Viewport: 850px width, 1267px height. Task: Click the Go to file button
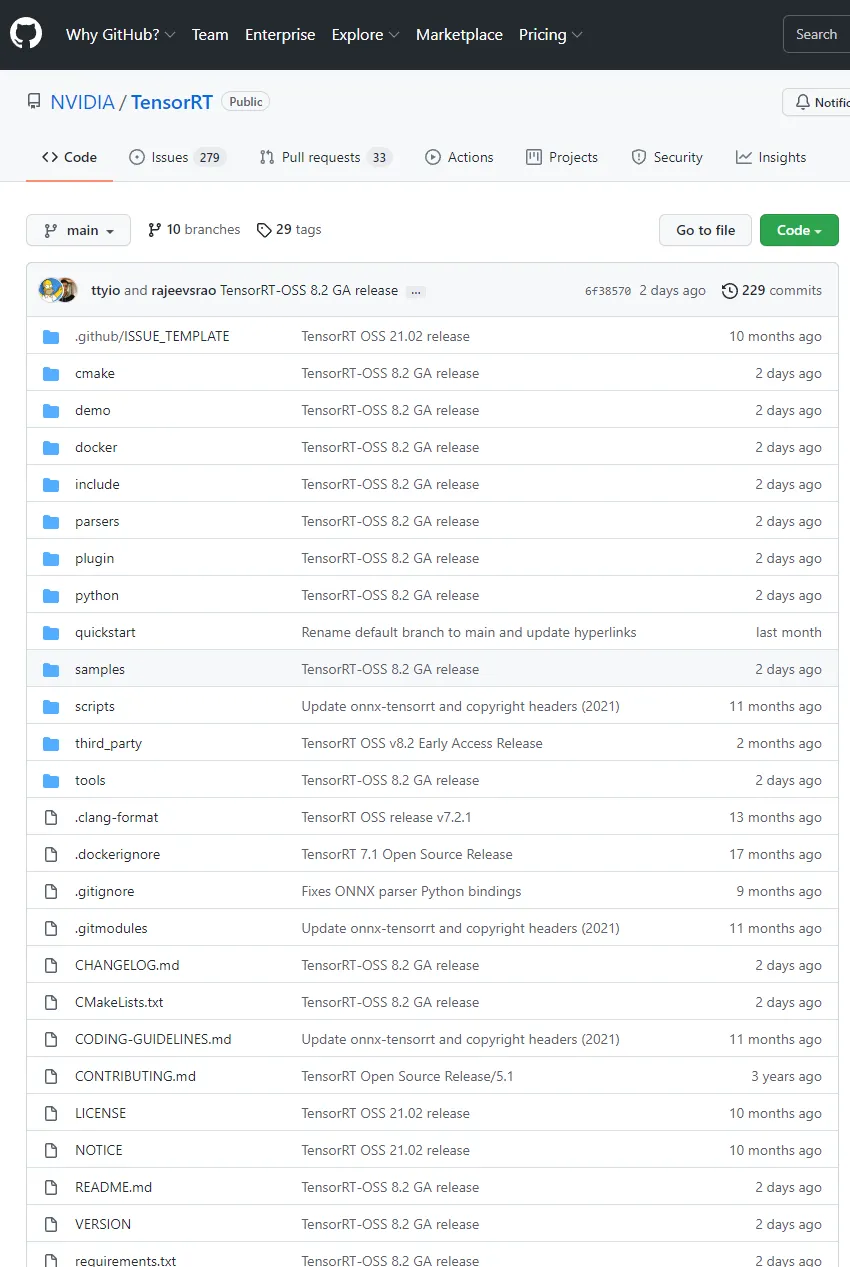point(705,230)
